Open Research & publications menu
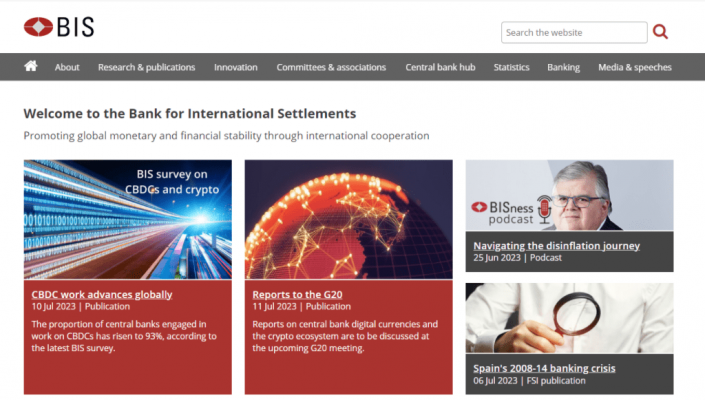 [x=146, y=67]
